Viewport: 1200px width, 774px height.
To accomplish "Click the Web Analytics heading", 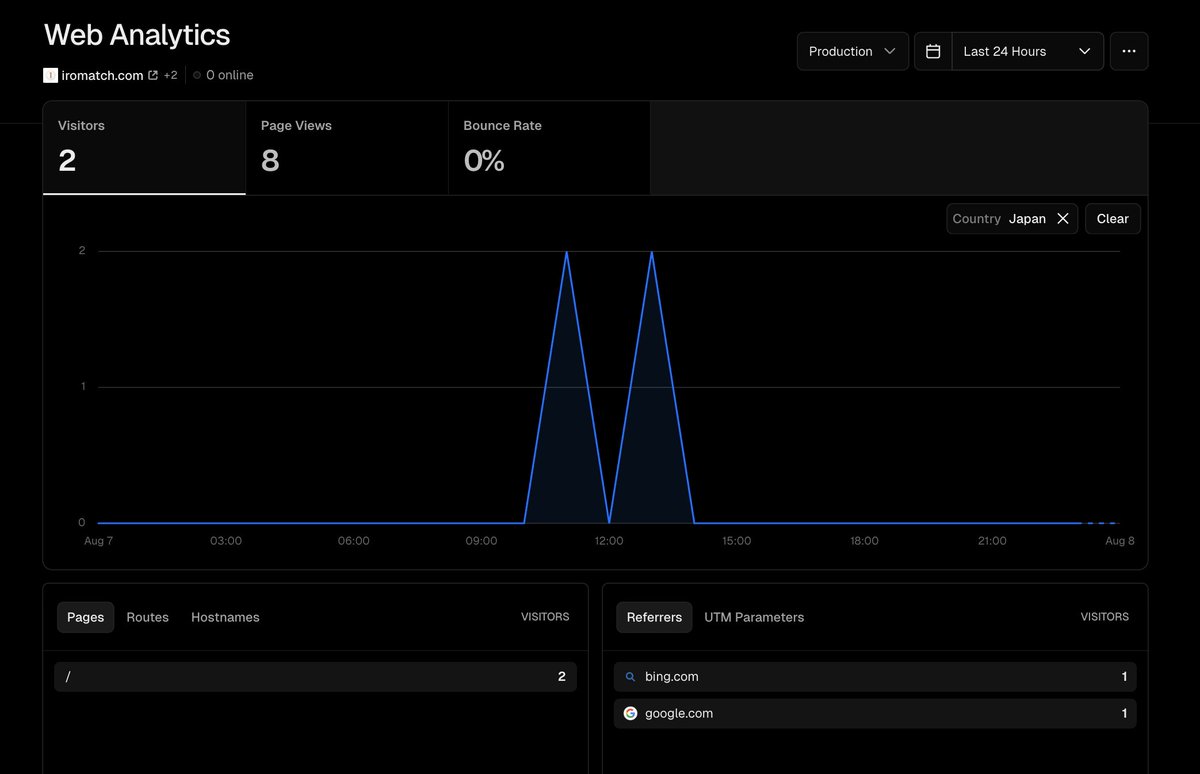I will click(137, 35).
